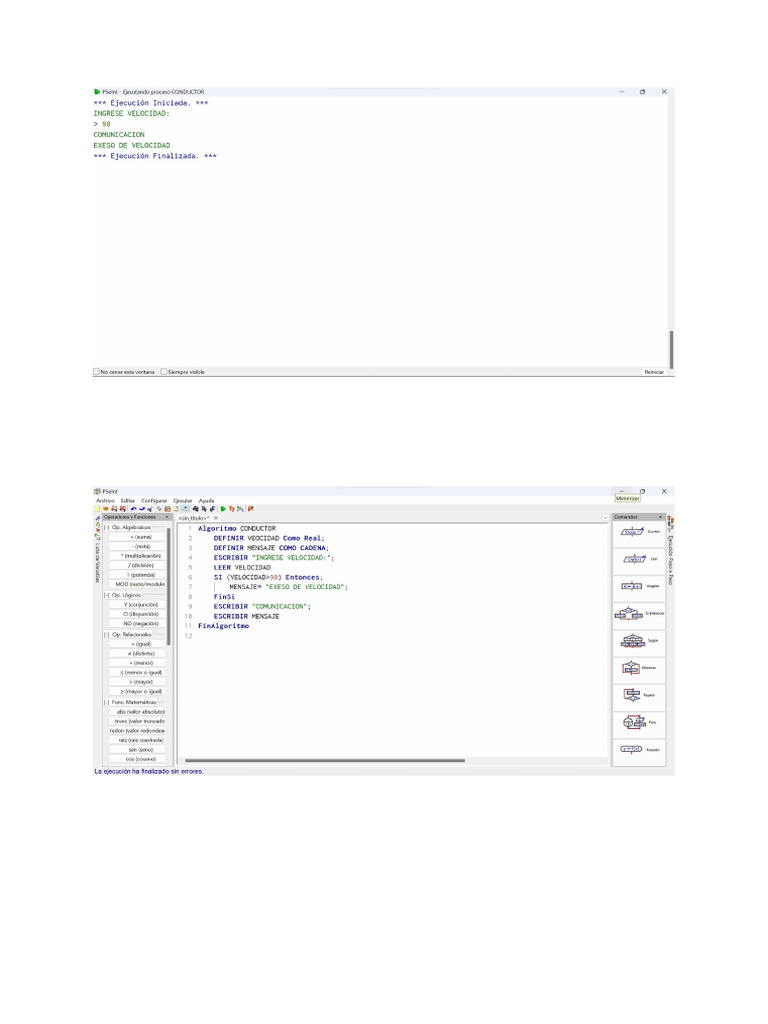Insert the = (igual) operator
The height and width of the screenshot is (1024, 768).
click(137, 644)
